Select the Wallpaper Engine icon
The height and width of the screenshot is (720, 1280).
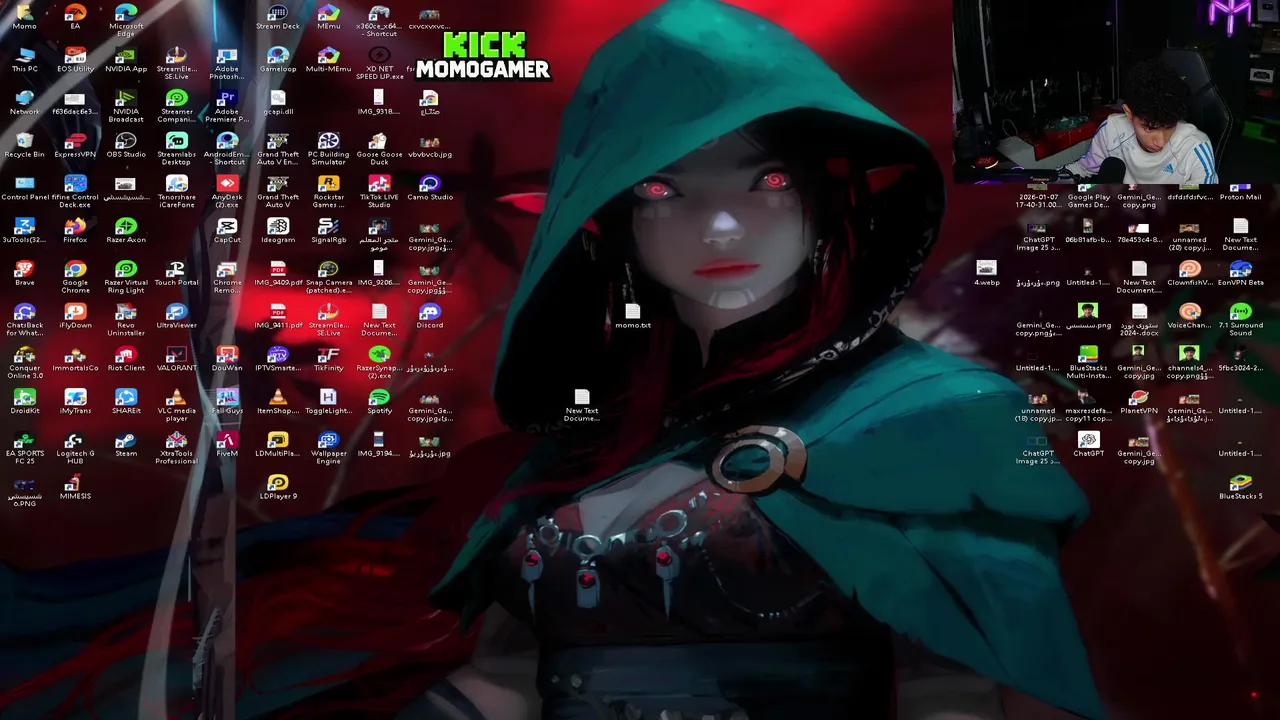329,447
